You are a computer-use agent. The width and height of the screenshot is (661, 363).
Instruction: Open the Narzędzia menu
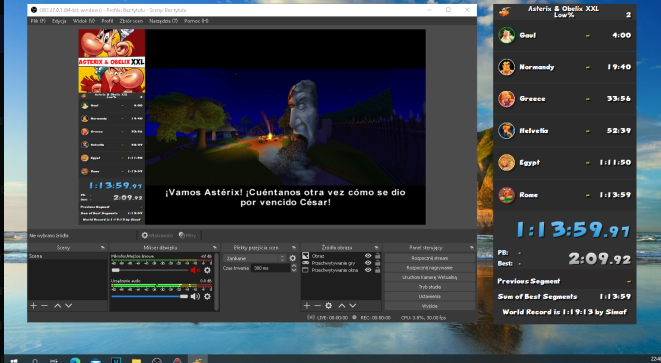coord(164,21)
